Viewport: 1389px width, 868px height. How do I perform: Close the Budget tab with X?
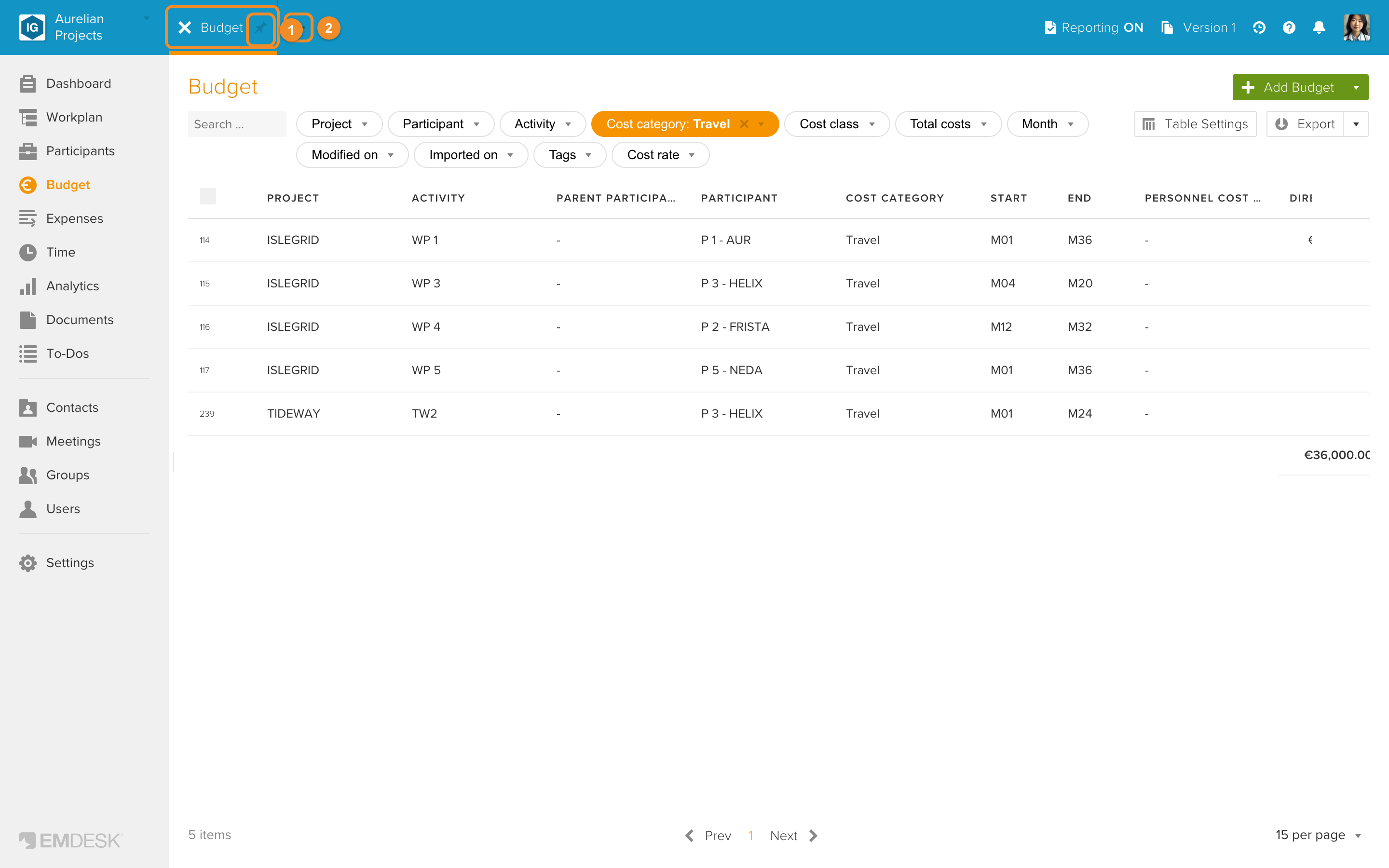[x=184, y=27]
